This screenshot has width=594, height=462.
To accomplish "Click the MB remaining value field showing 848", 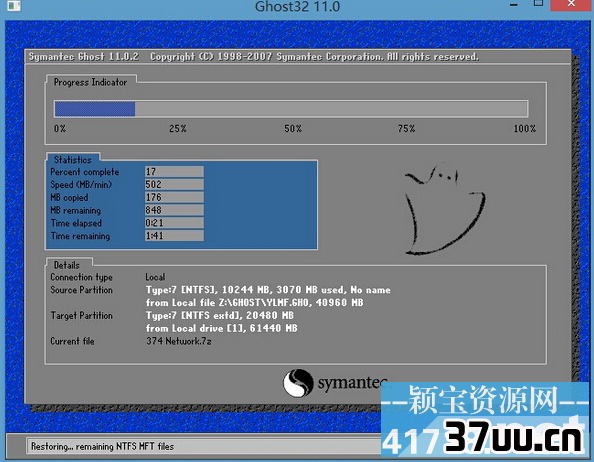I will 174,210.
